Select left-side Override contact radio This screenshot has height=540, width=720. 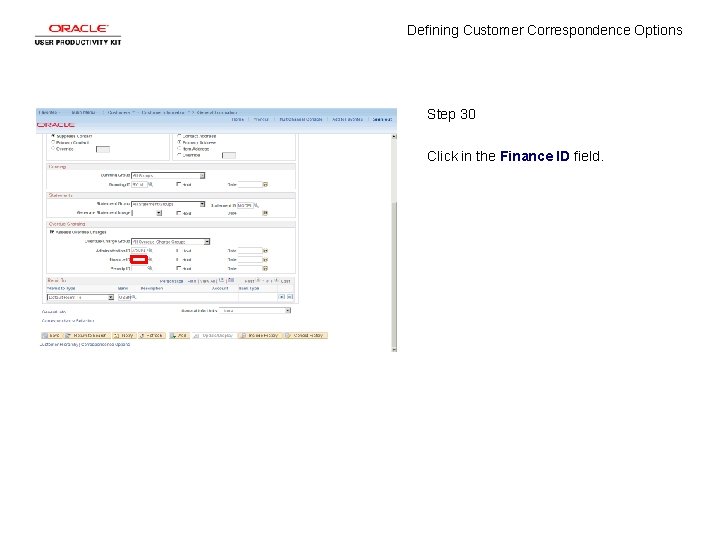click(x=53, y=149)
